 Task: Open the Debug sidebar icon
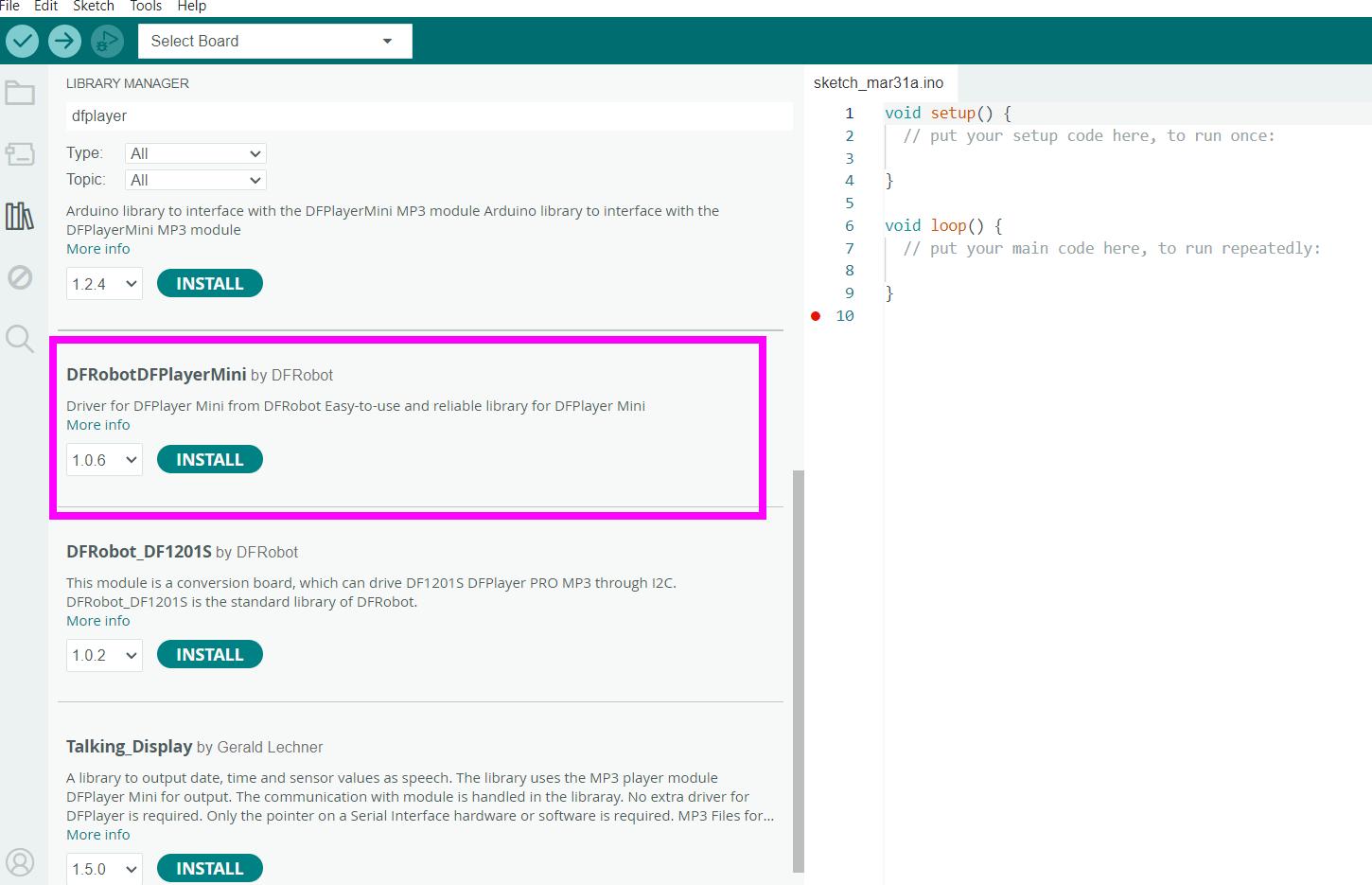(20, 277)
